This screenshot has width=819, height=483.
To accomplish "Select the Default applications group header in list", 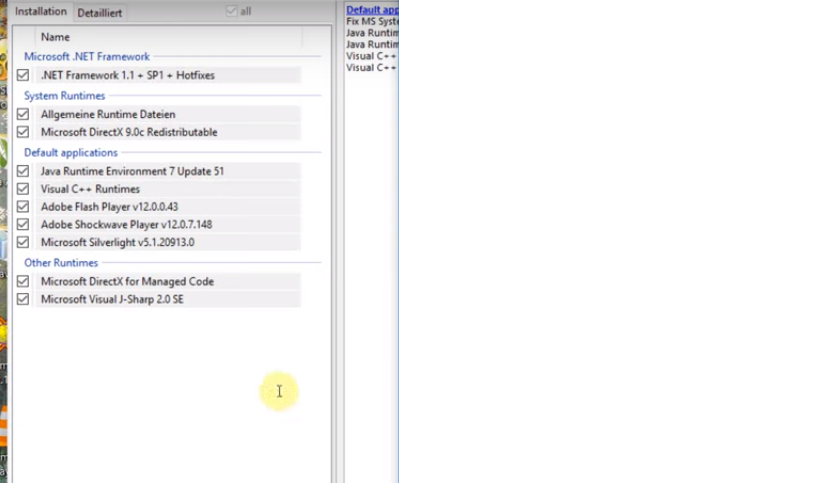I will point(70,153).
